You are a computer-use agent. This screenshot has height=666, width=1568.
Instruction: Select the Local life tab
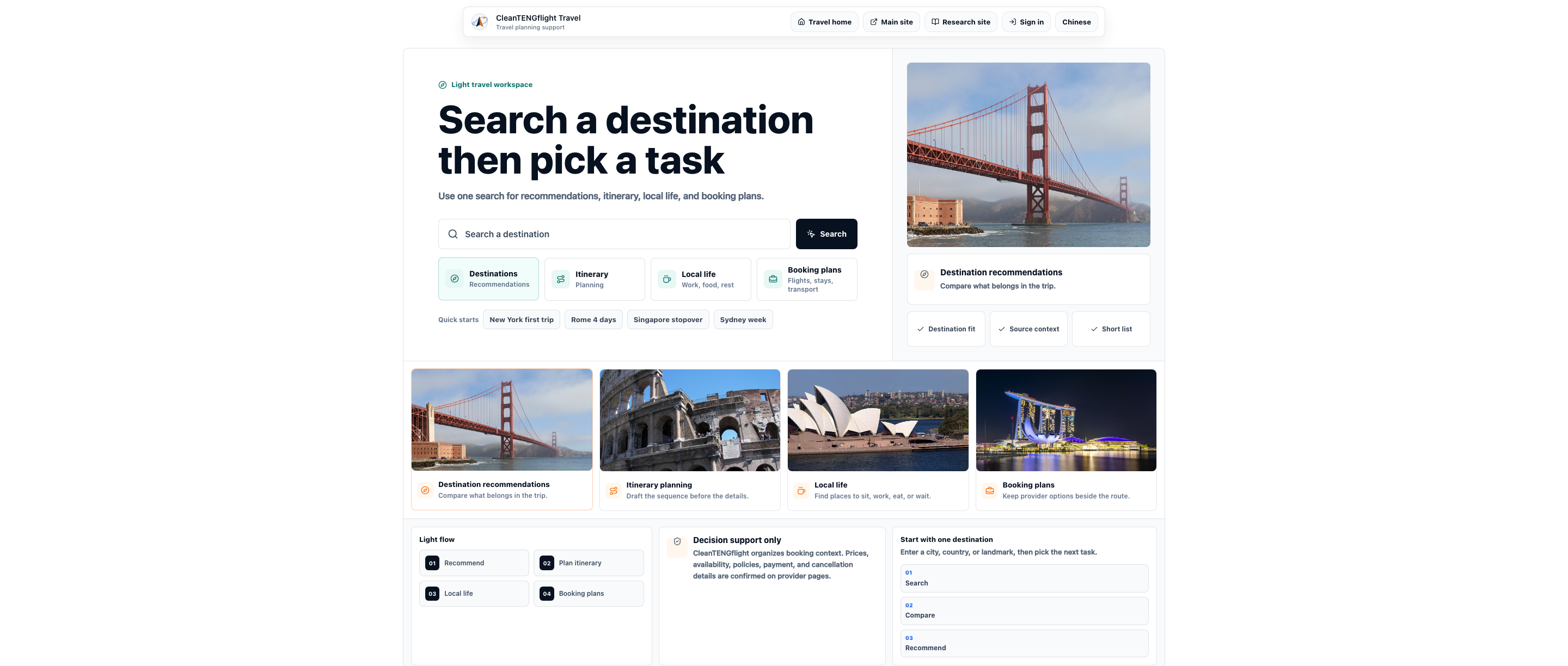tap(701, 279)
